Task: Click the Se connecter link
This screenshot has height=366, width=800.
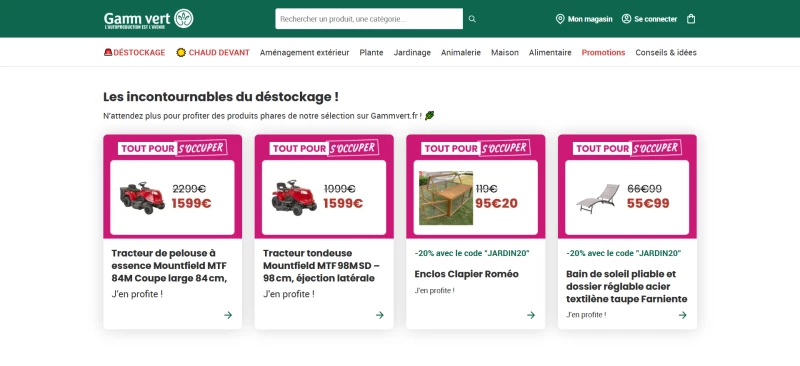Action: (x=656, y=19)
